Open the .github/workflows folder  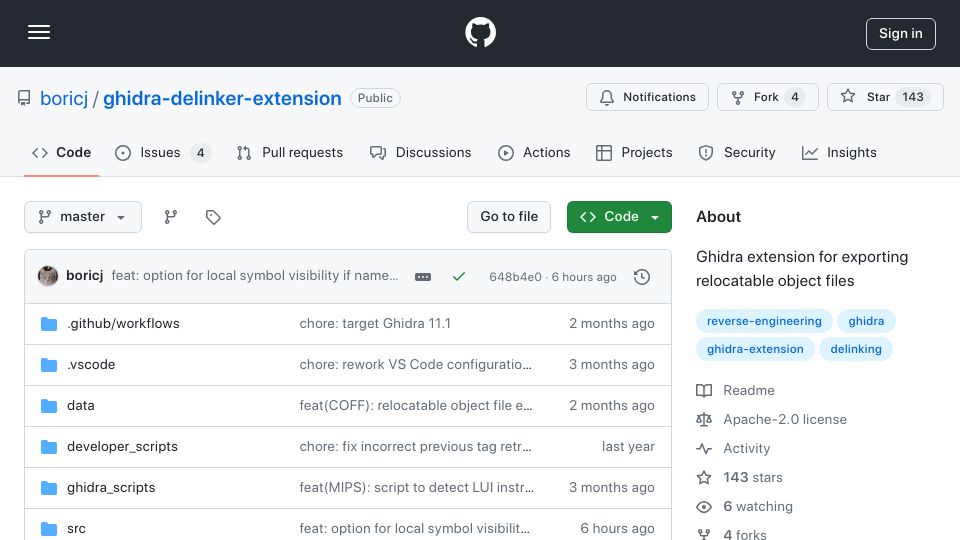click(123, 323)
